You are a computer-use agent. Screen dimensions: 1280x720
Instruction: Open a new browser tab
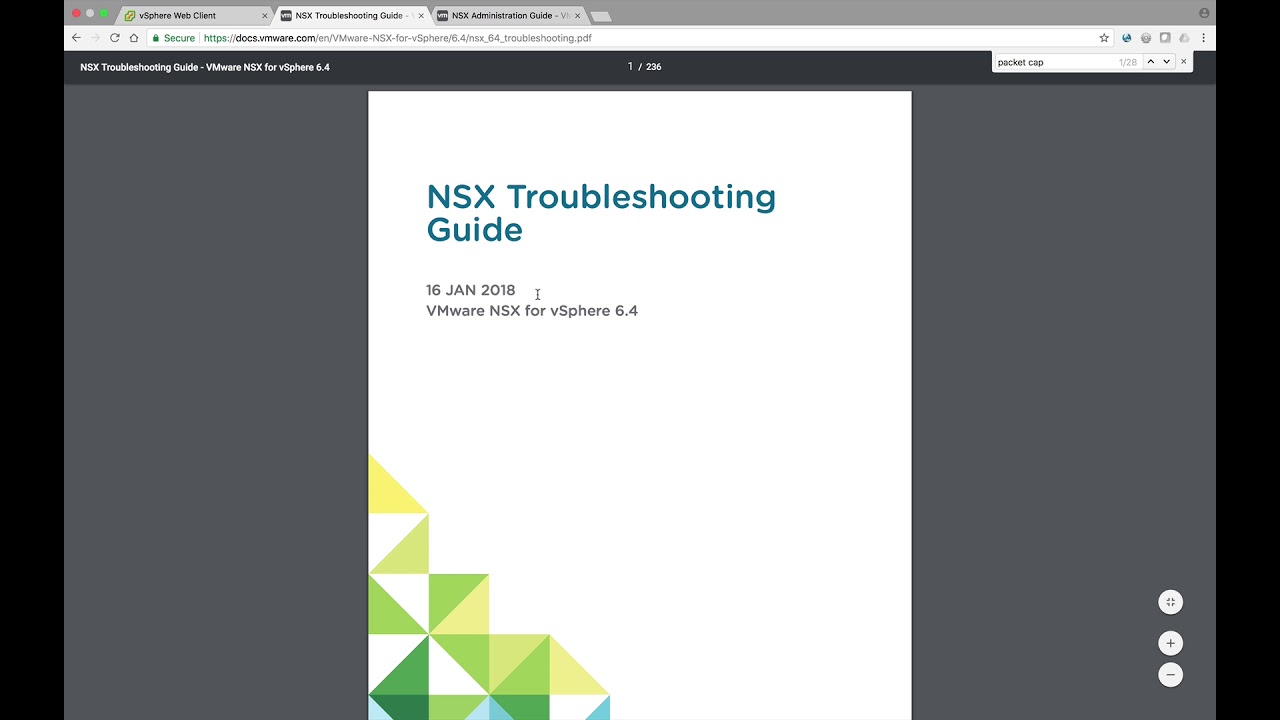600,16
